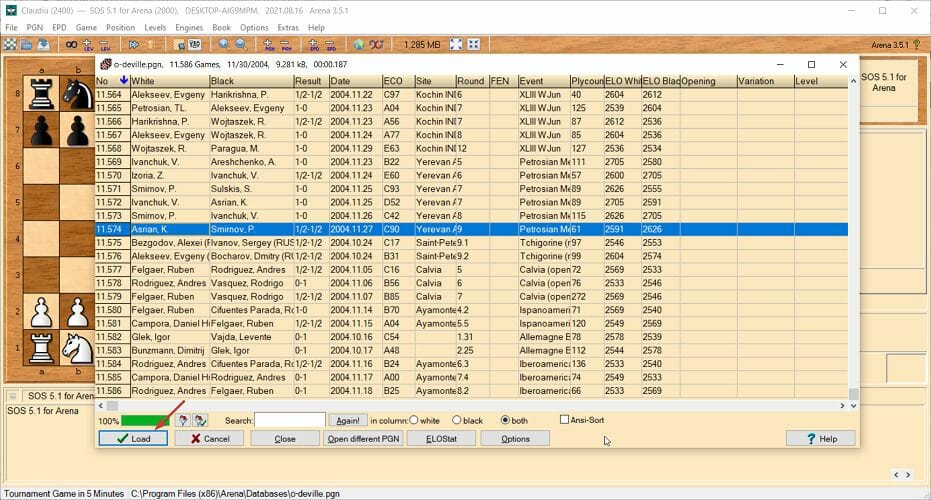The image size is (931, 500).
Task: Click the Close button in dialog
Action: click(285, 439)
